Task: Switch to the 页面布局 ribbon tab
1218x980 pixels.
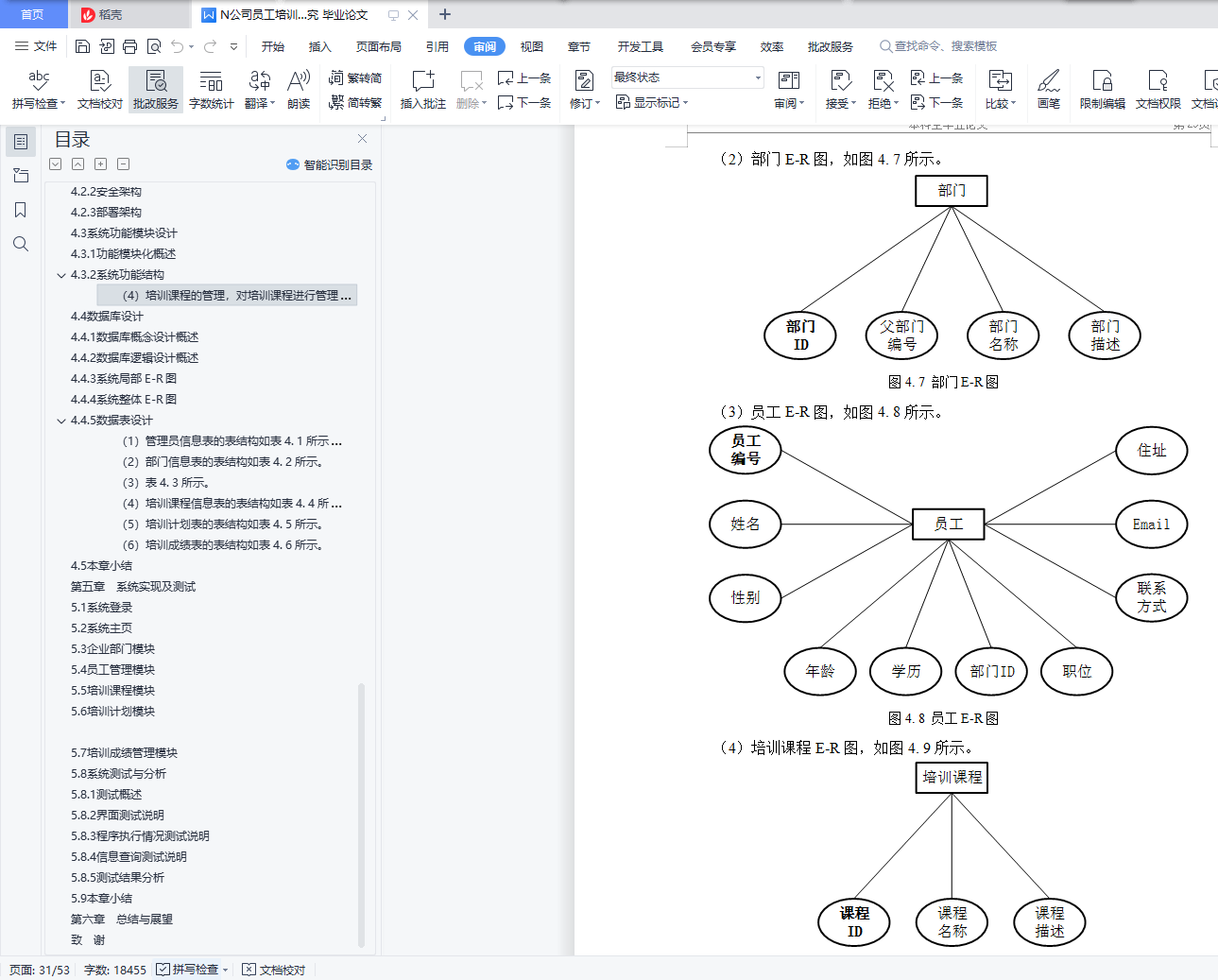Action: (x=379, y=46)
